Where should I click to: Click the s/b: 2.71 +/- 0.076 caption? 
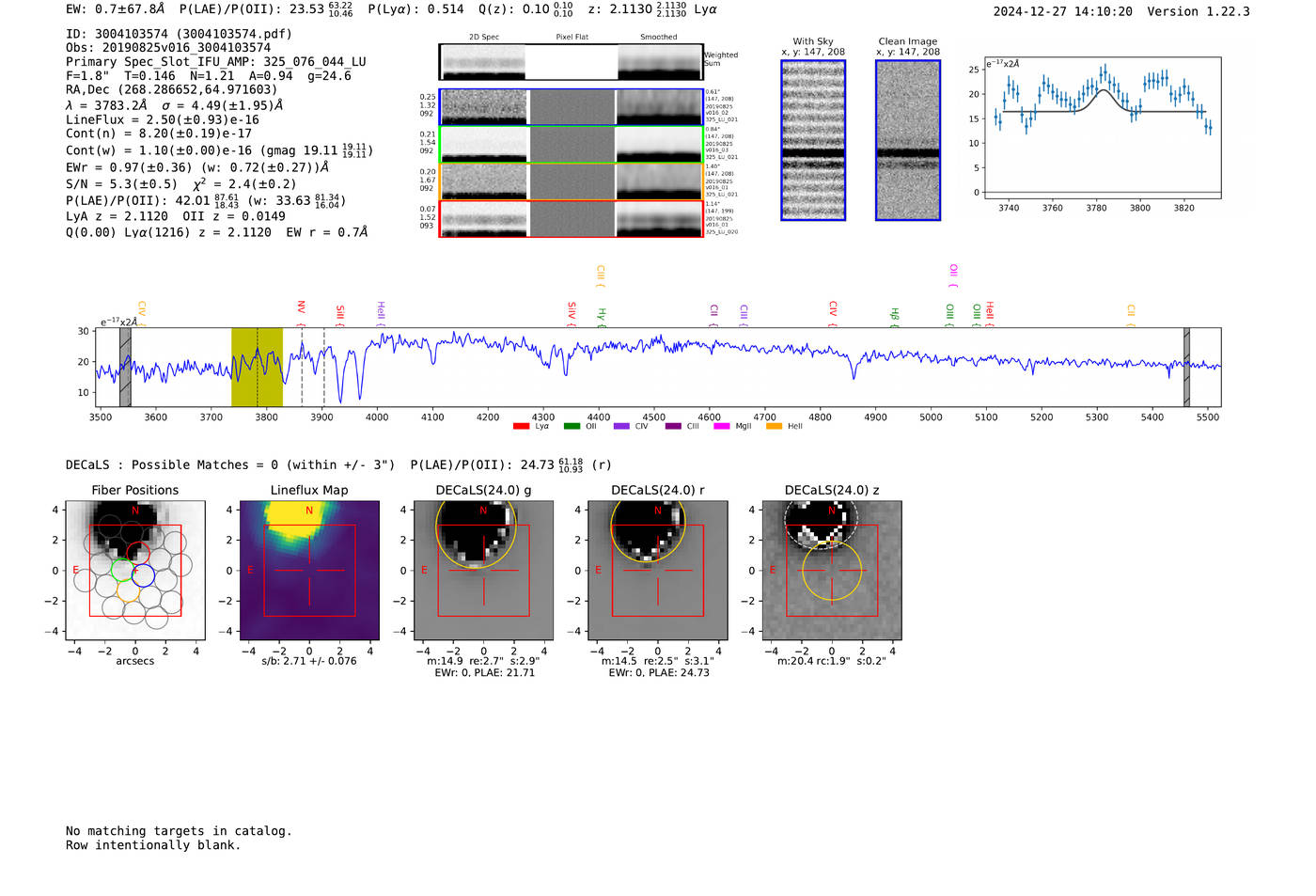[309, 661]
